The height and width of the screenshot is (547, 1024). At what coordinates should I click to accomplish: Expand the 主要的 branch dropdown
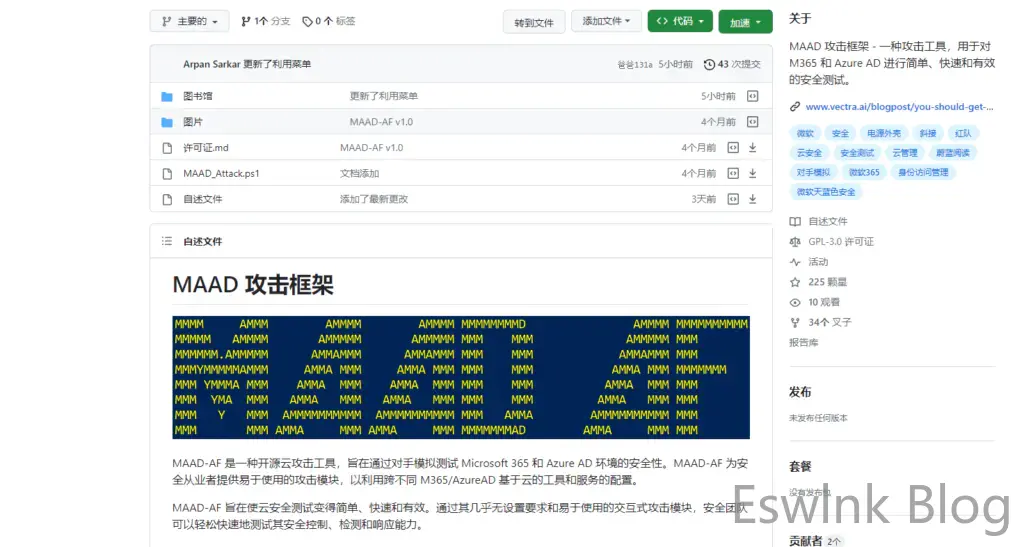click(x=189, y=21)
